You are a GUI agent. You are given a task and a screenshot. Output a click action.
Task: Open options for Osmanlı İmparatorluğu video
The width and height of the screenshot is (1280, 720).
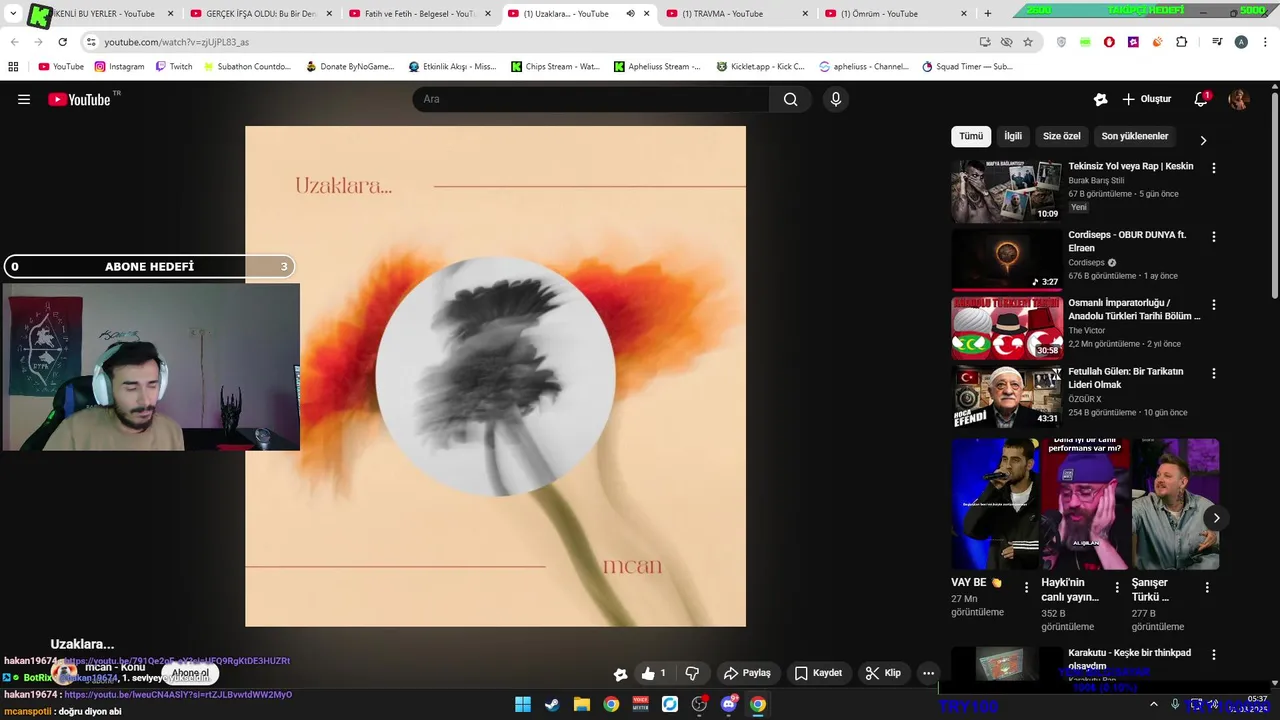point(1214,305)
